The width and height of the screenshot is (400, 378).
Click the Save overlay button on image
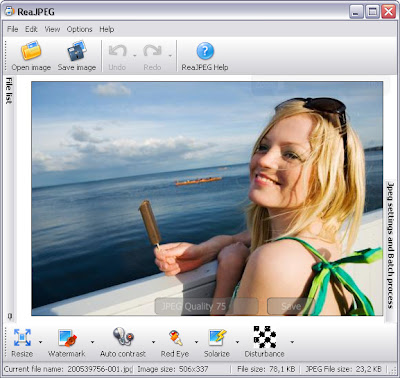(291, 306)
